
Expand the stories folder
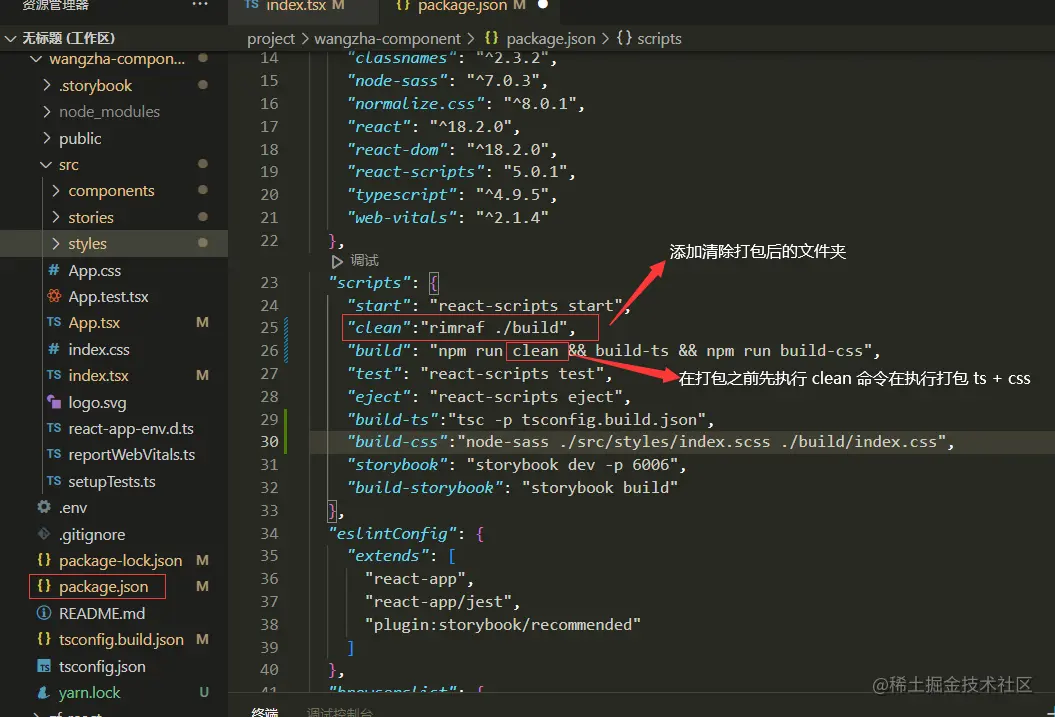[56, 217]
